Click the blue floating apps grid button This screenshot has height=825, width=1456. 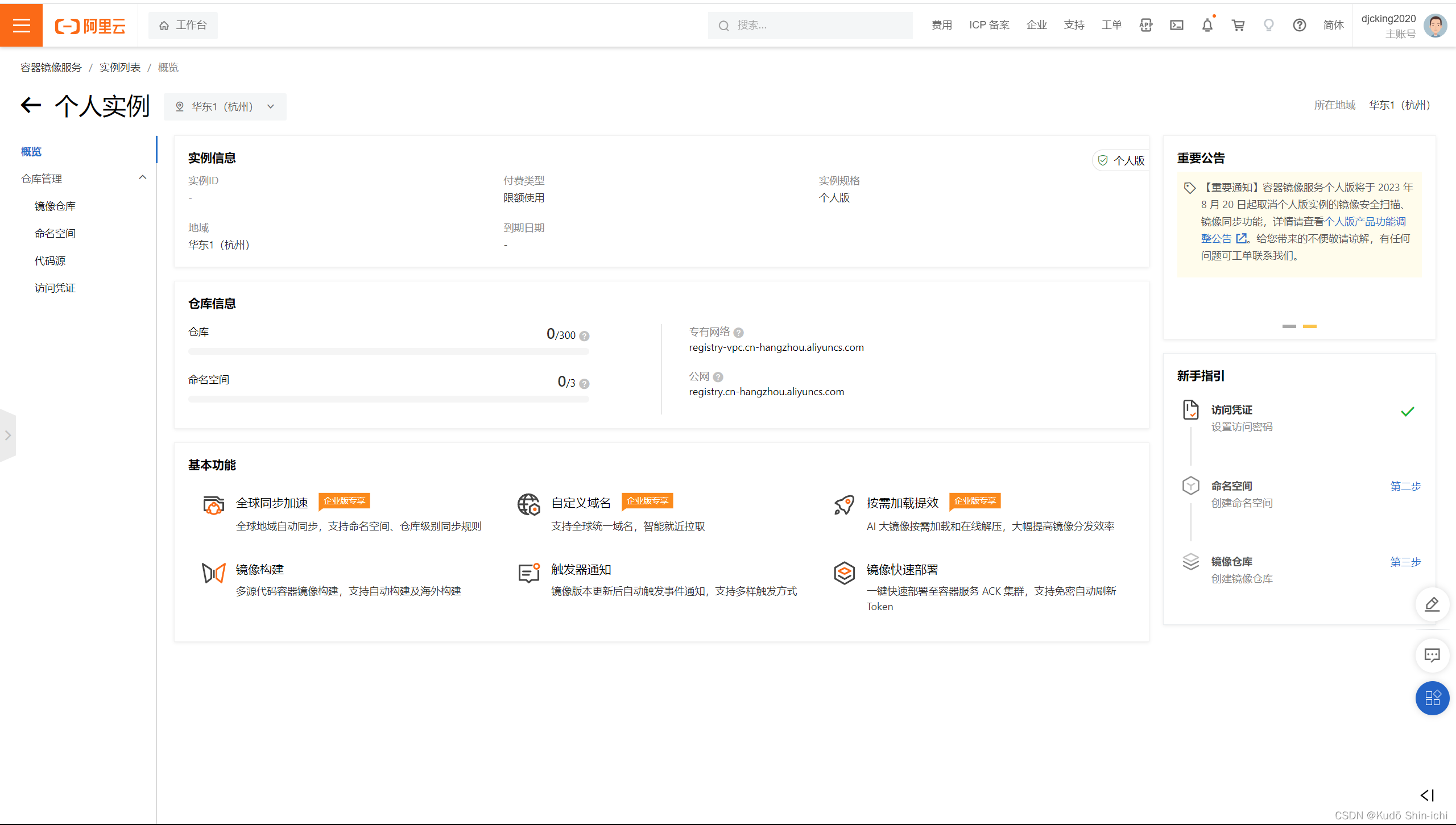pos(1432,698)
